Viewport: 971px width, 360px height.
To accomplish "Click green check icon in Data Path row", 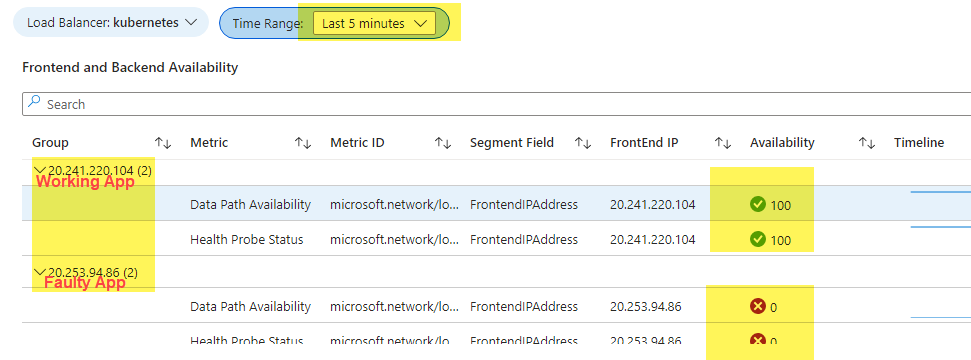I will 758,204.
